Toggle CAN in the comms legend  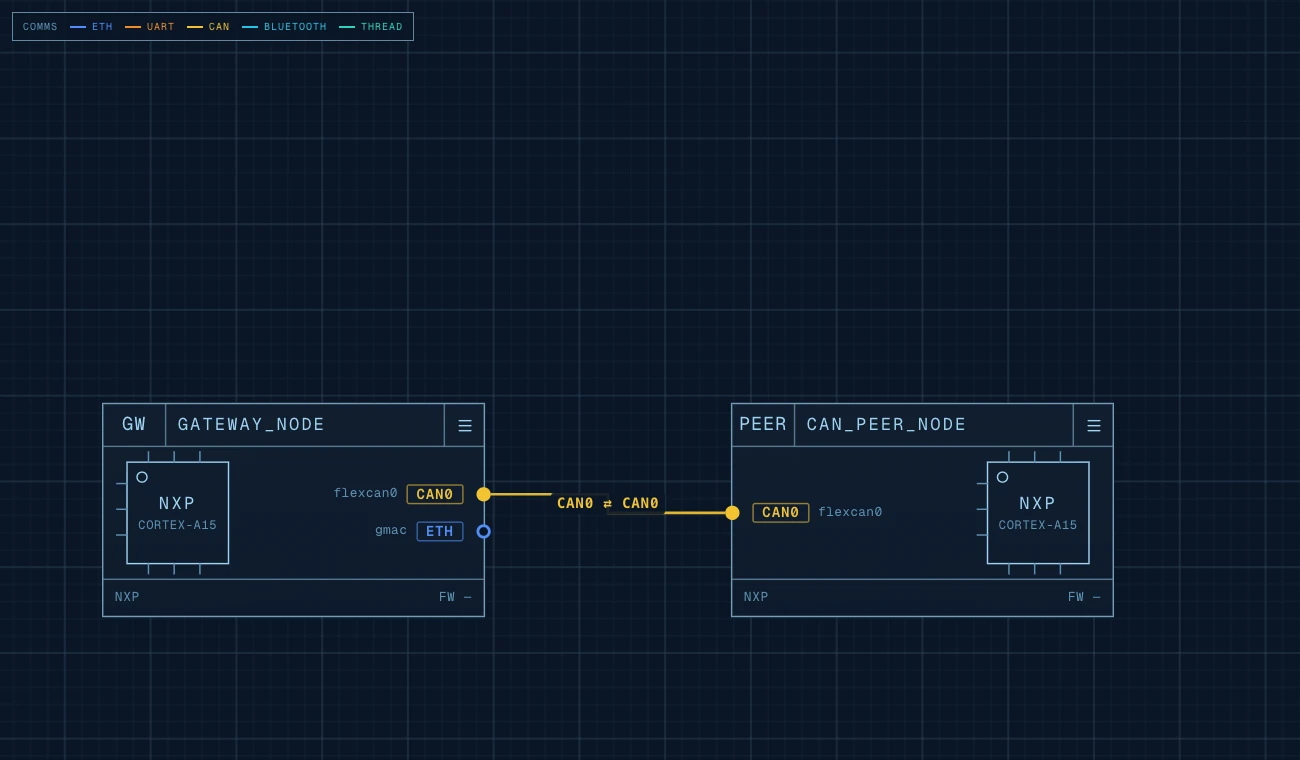point(208,27)
